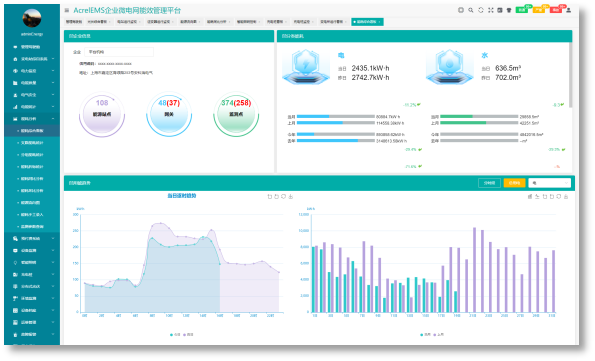Toggle the purple series in bar chart legend

[438, 334]
